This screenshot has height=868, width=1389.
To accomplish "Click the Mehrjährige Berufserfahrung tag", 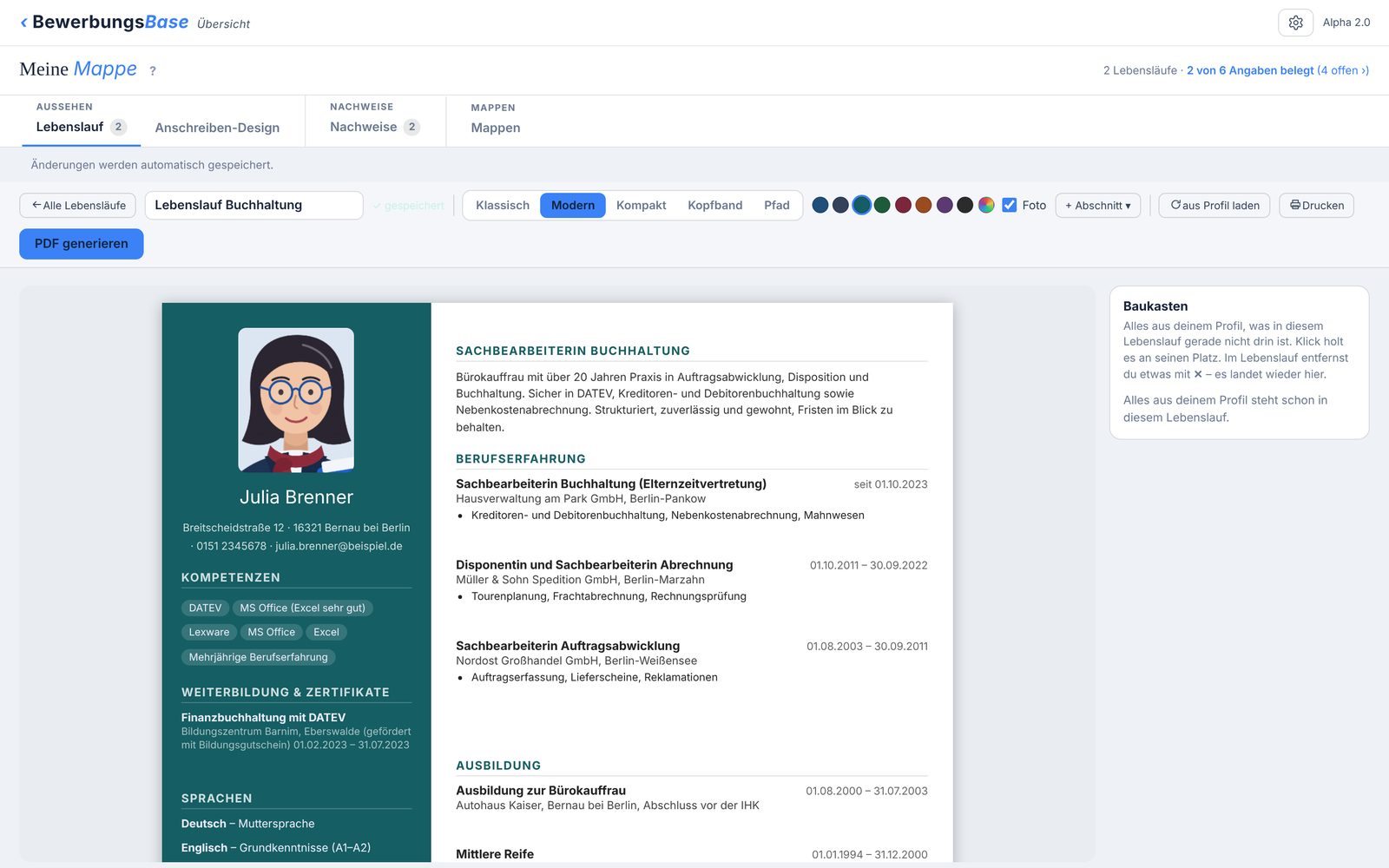I will click(x=259, y=657).
